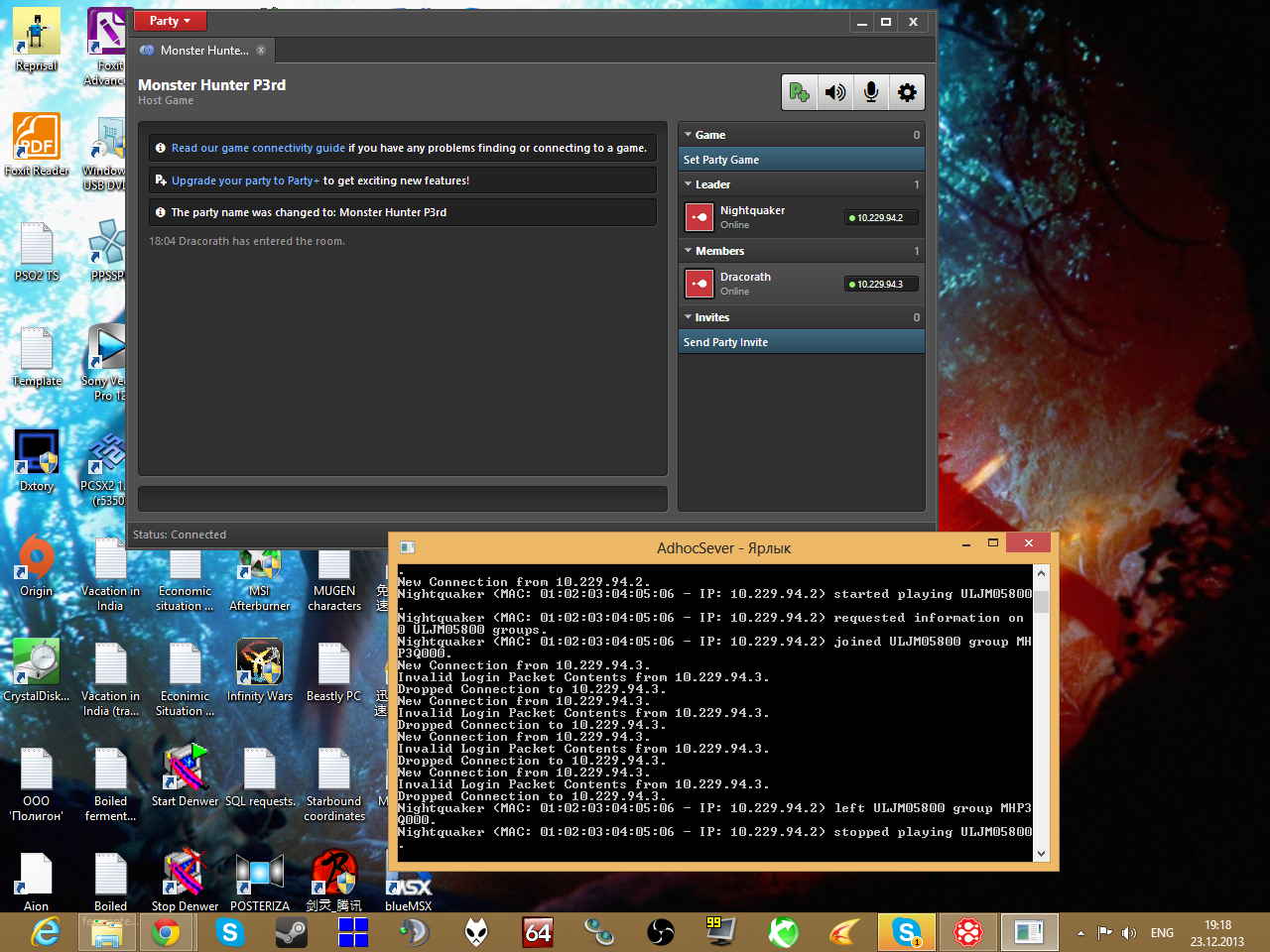Image resolution: width=1270 pixels, height=952 pixels.
Task: Toggle system volume in the tray
Action: tap(1129, 932)
